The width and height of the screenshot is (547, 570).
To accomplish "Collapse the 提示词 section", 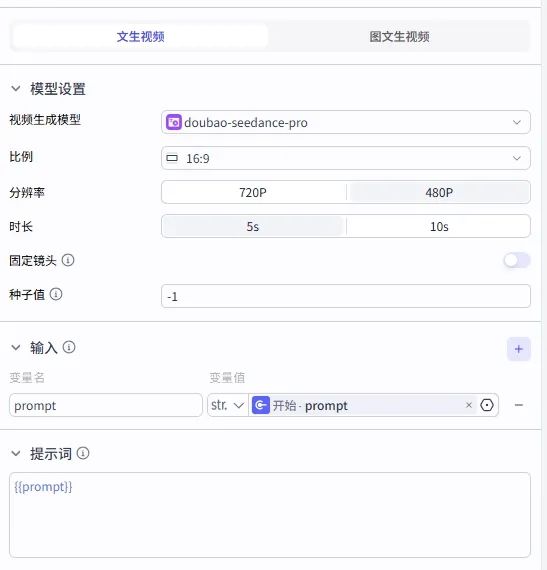I will (x=16, y=453).
